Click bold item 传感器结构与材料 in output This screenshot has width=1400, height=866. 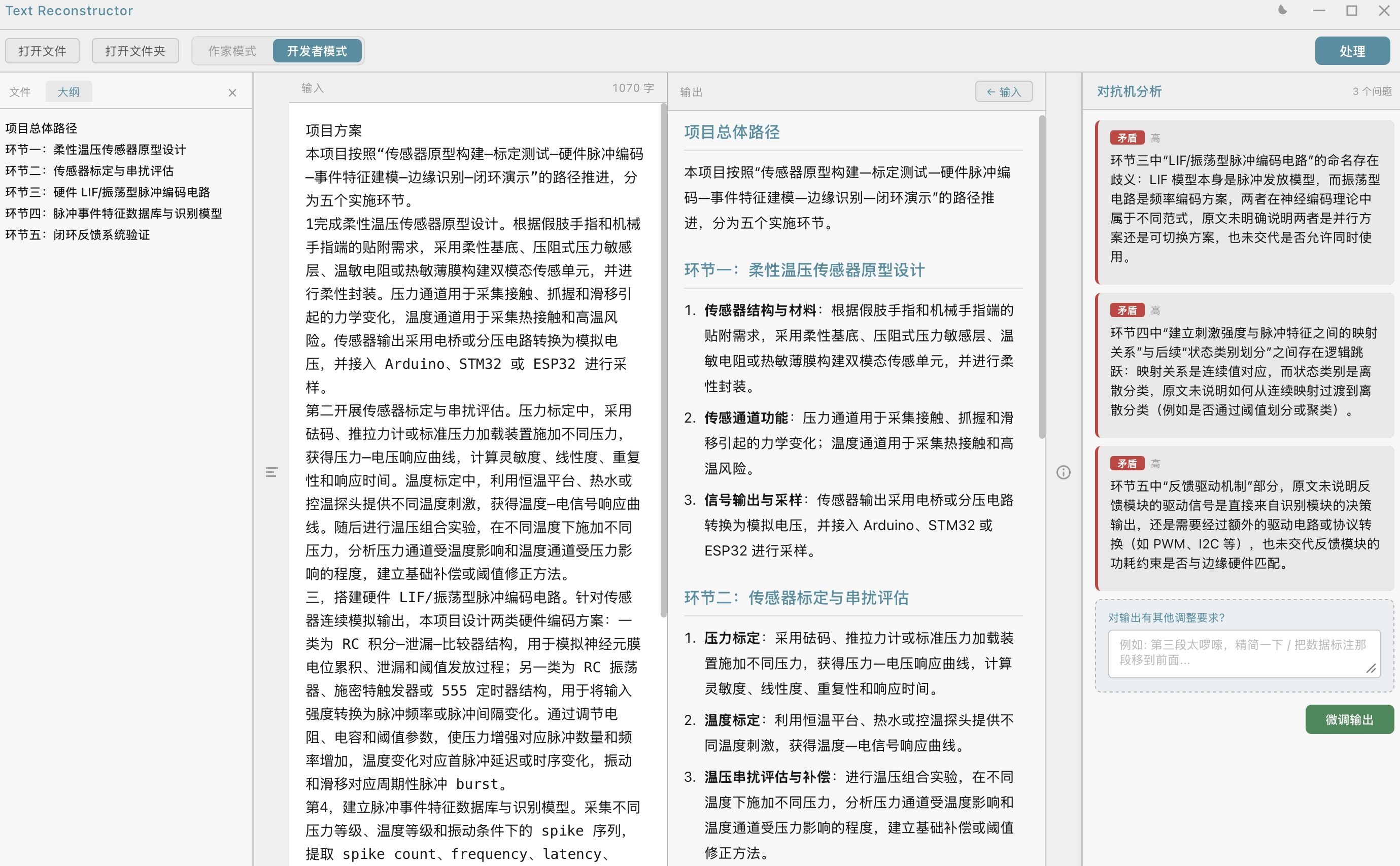pos(760,310)
